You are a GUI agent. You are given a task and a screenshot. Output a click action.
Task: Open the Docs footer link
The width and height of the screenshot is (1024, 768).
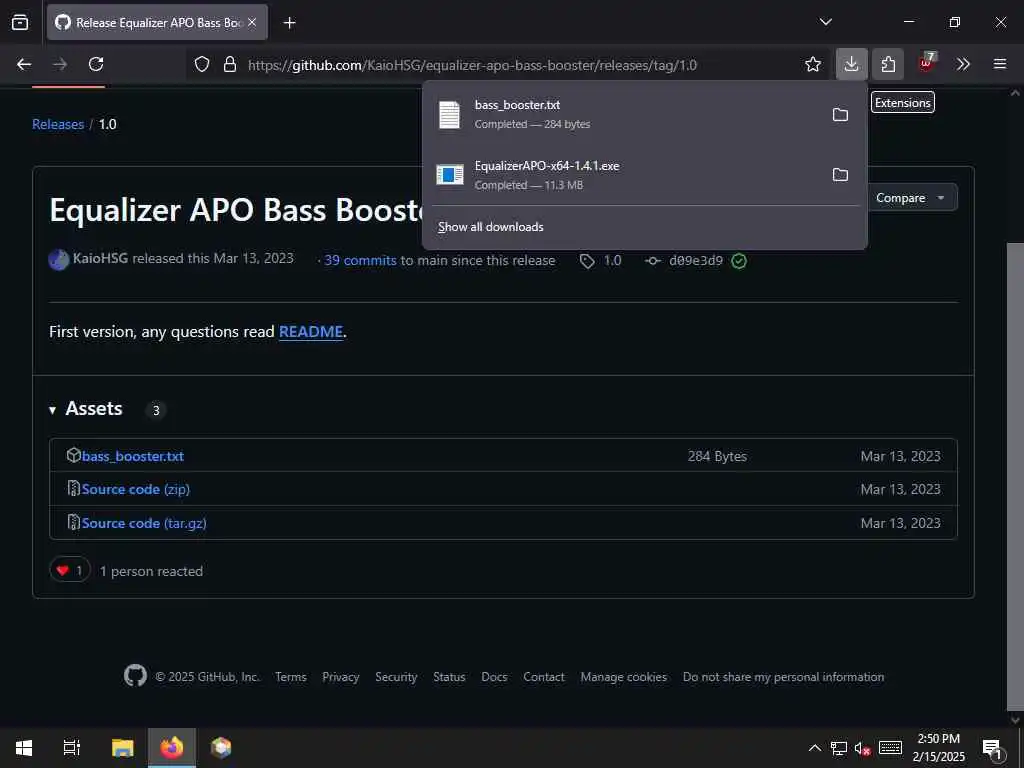coord(494,677)
